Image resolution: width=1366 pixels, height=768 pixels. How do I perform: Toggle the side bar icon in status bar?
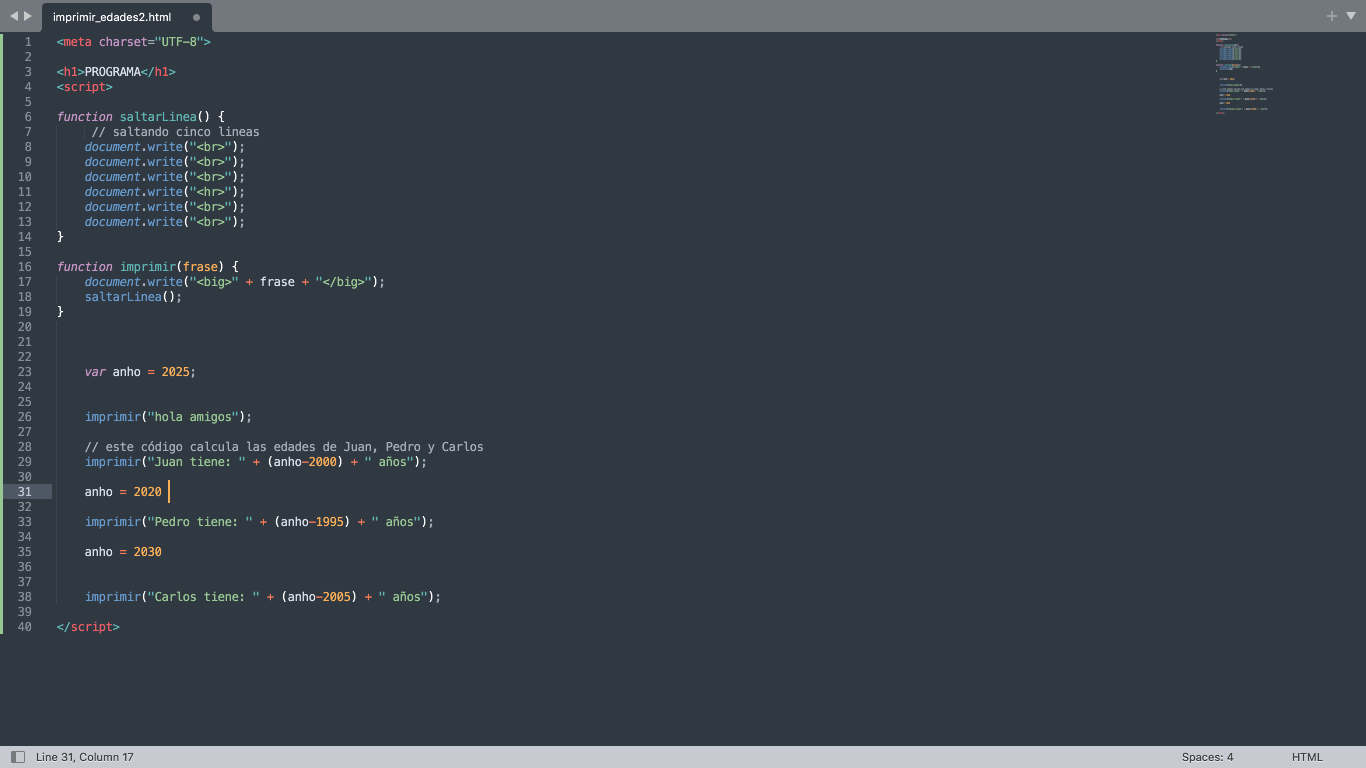tap(18, 757)
